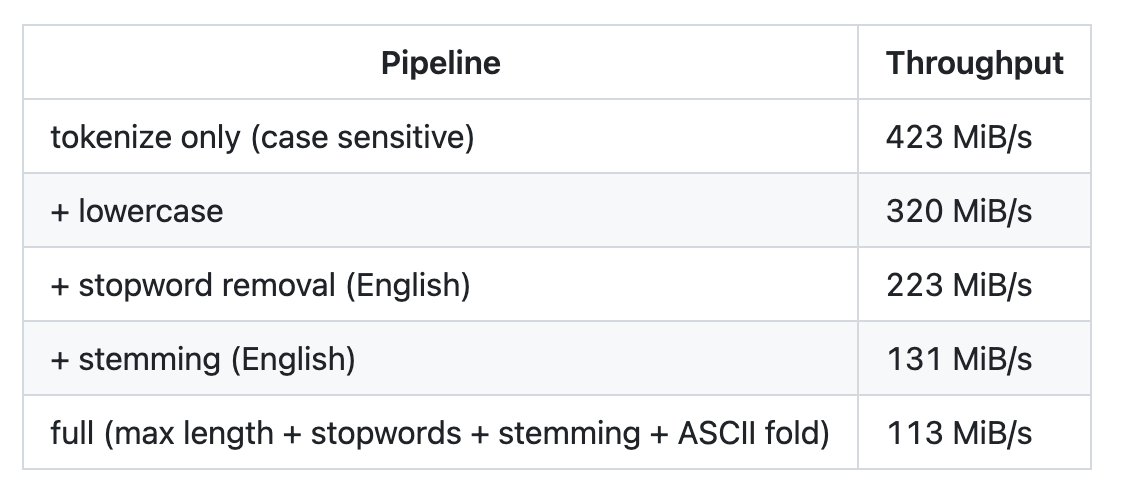Click the text '(case sensitive)'
This screenshot has height=486, width=1122.
(362, 137)
